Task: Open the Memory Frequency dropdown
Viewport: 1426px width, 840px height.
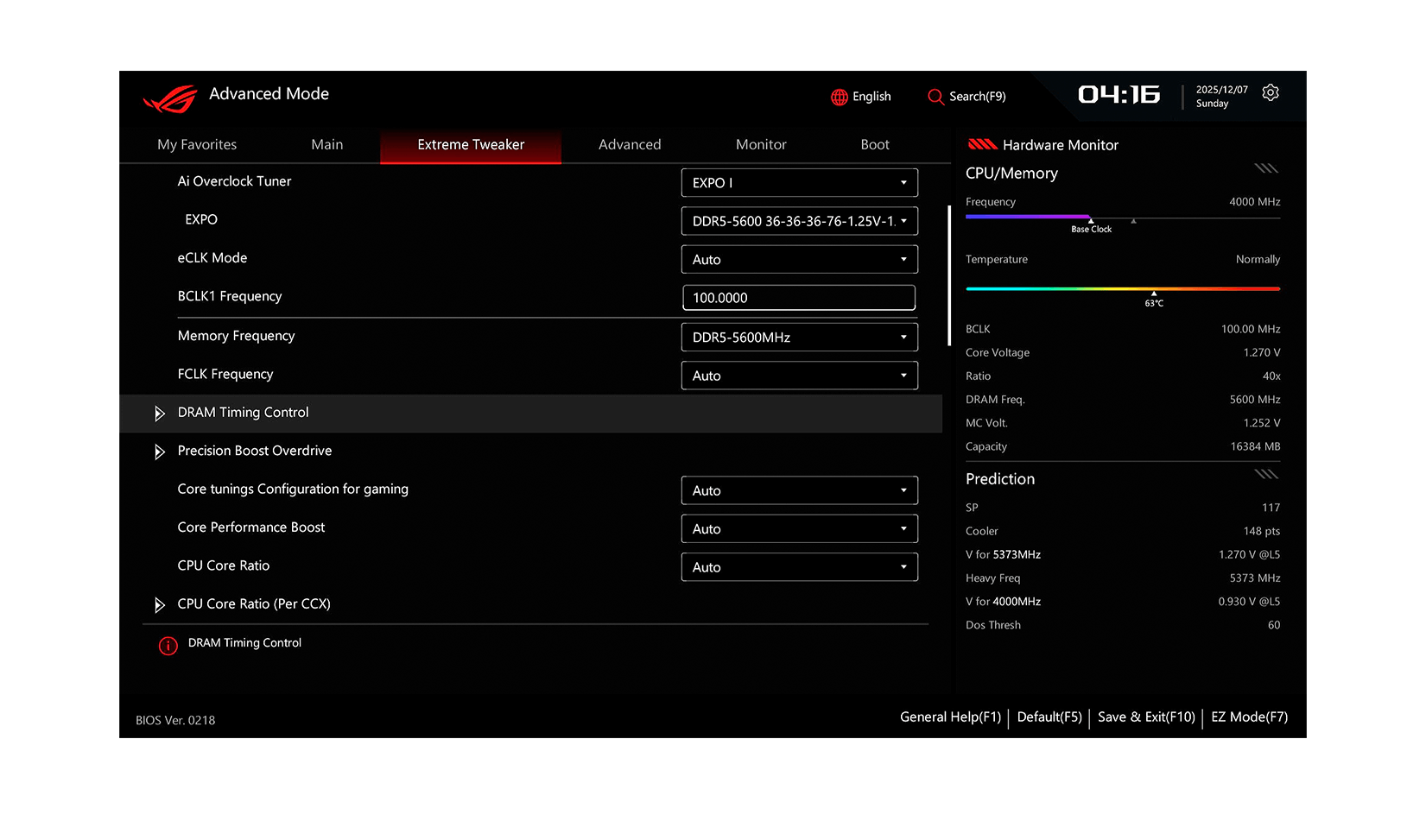Action: [x=799, y=338]
